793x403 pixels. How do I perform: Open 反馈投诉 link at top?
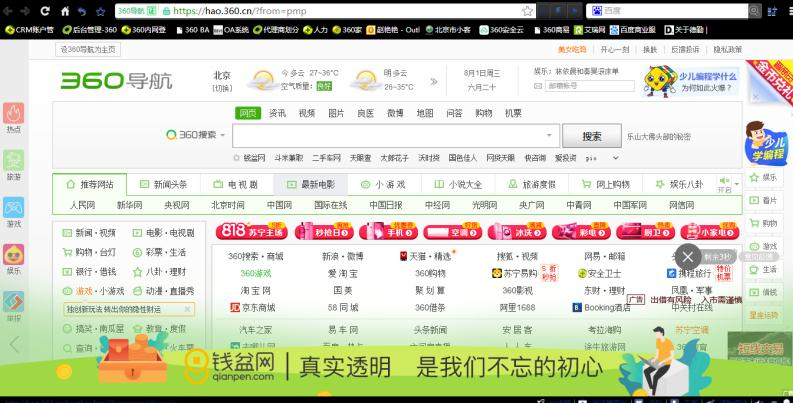[685, 50]
